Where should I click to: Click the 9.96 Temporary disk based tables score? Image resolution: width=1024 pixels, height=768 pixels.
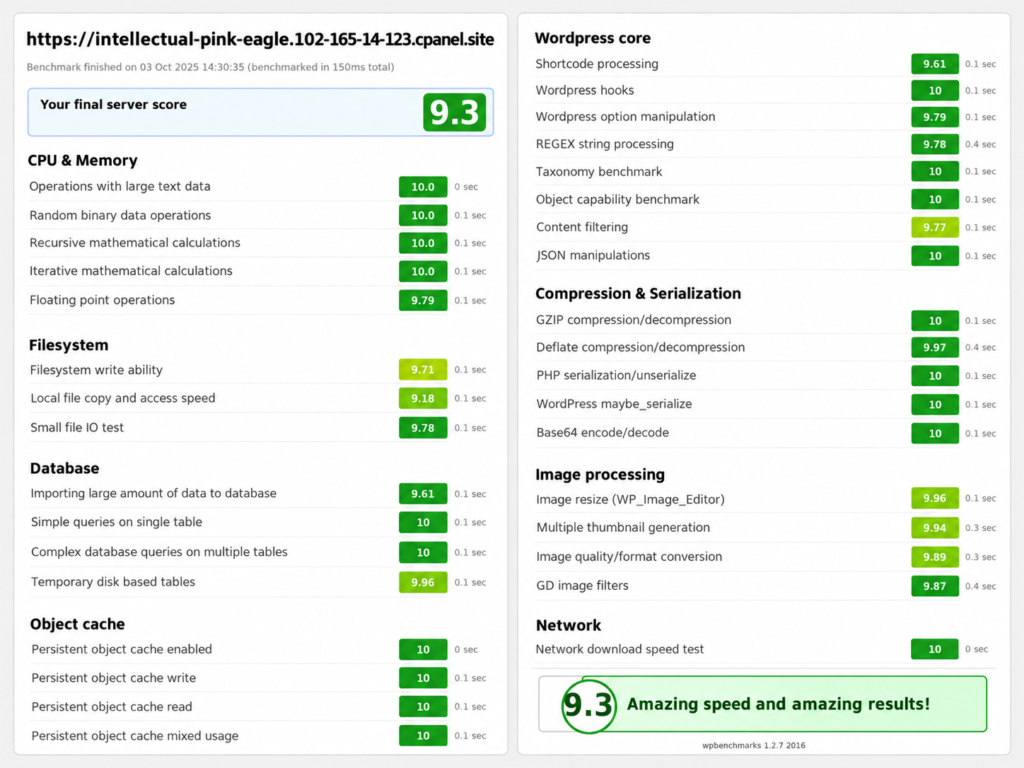423,583
